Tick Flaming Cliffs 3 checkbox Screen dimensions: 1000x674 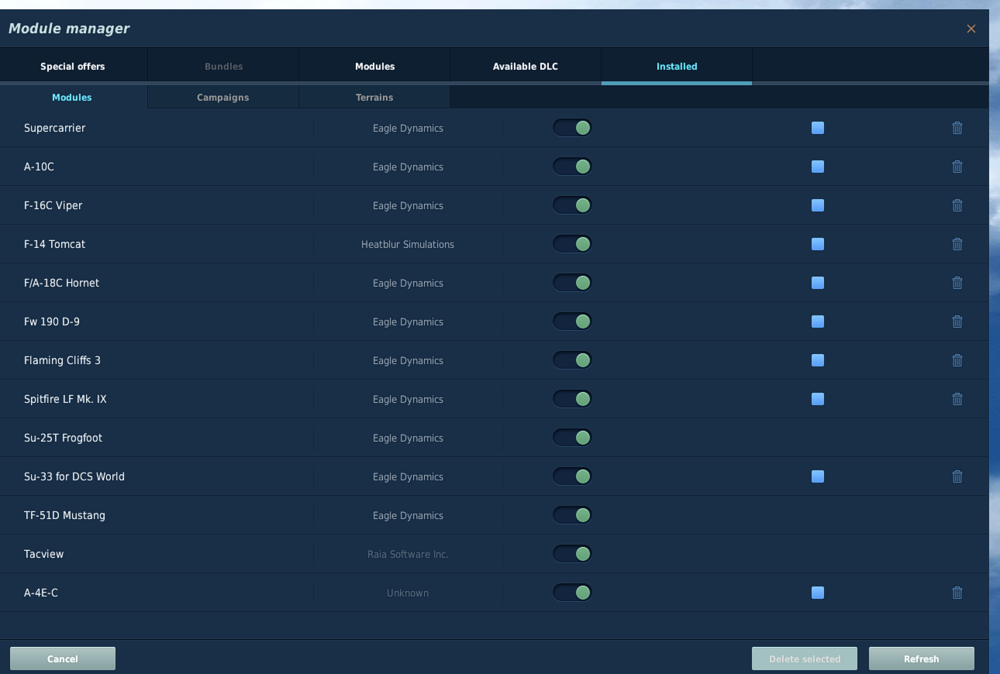[818, 360]
